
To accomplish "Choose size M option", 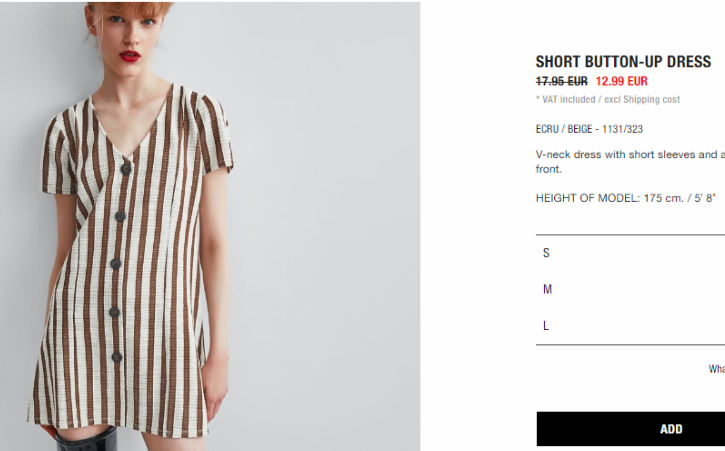I will (x=630, y=290).
